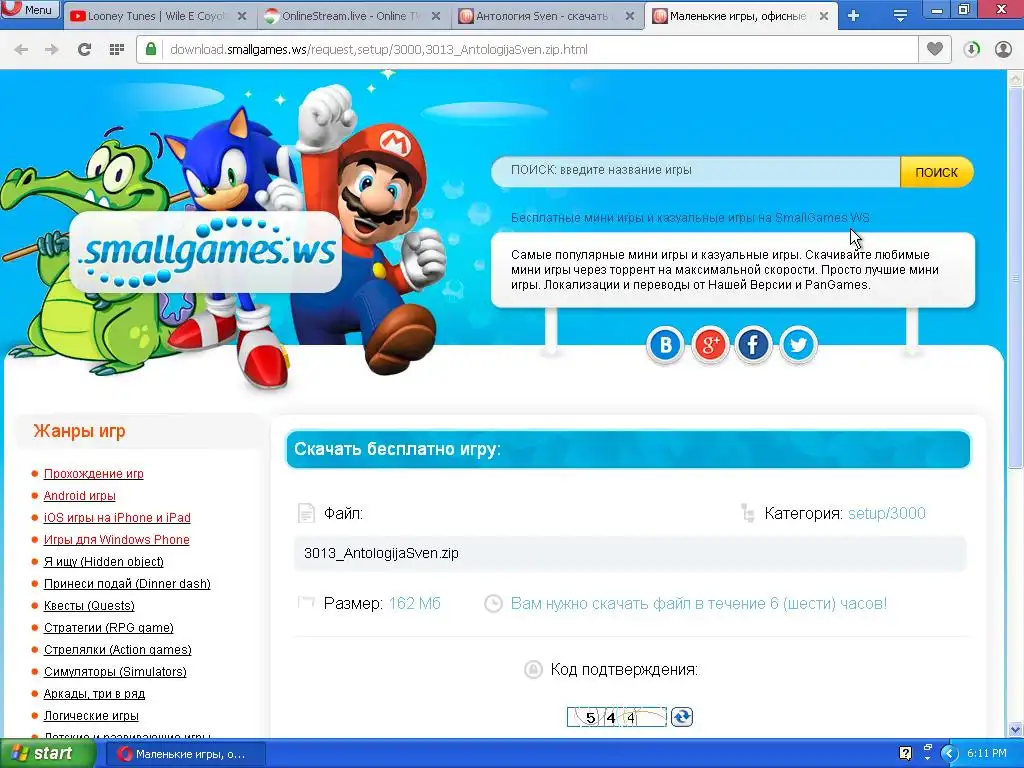Expand hidden tray icons arrow

tap(949, 754)
